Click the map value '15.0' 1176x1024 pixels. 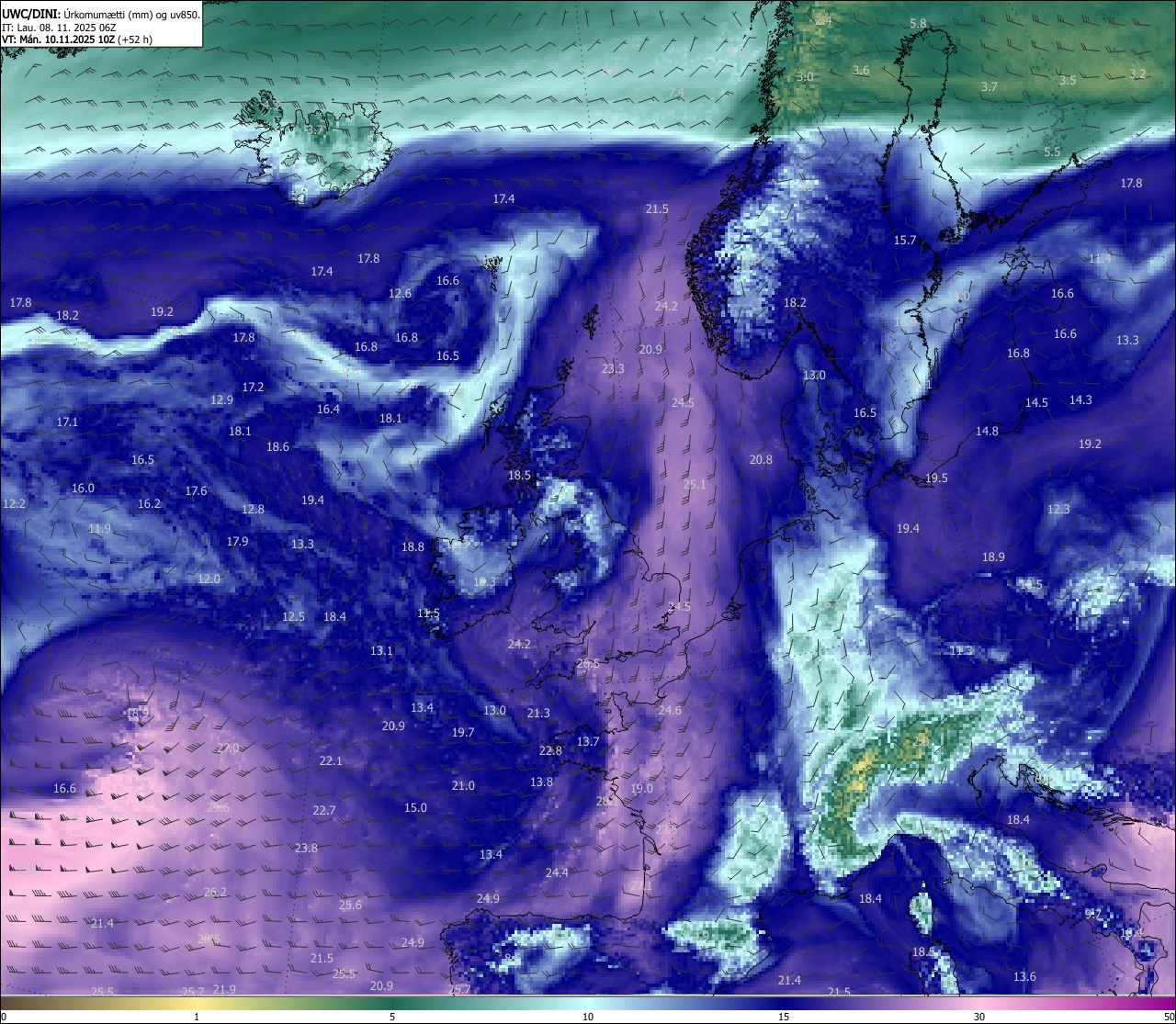point(415,808)
